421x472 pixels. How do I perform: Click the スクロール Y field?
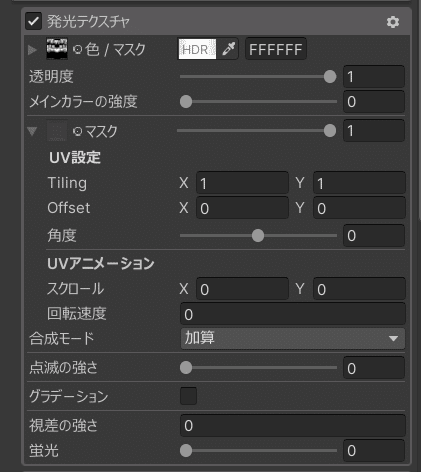pyautogui.click(x=359, y=289)
